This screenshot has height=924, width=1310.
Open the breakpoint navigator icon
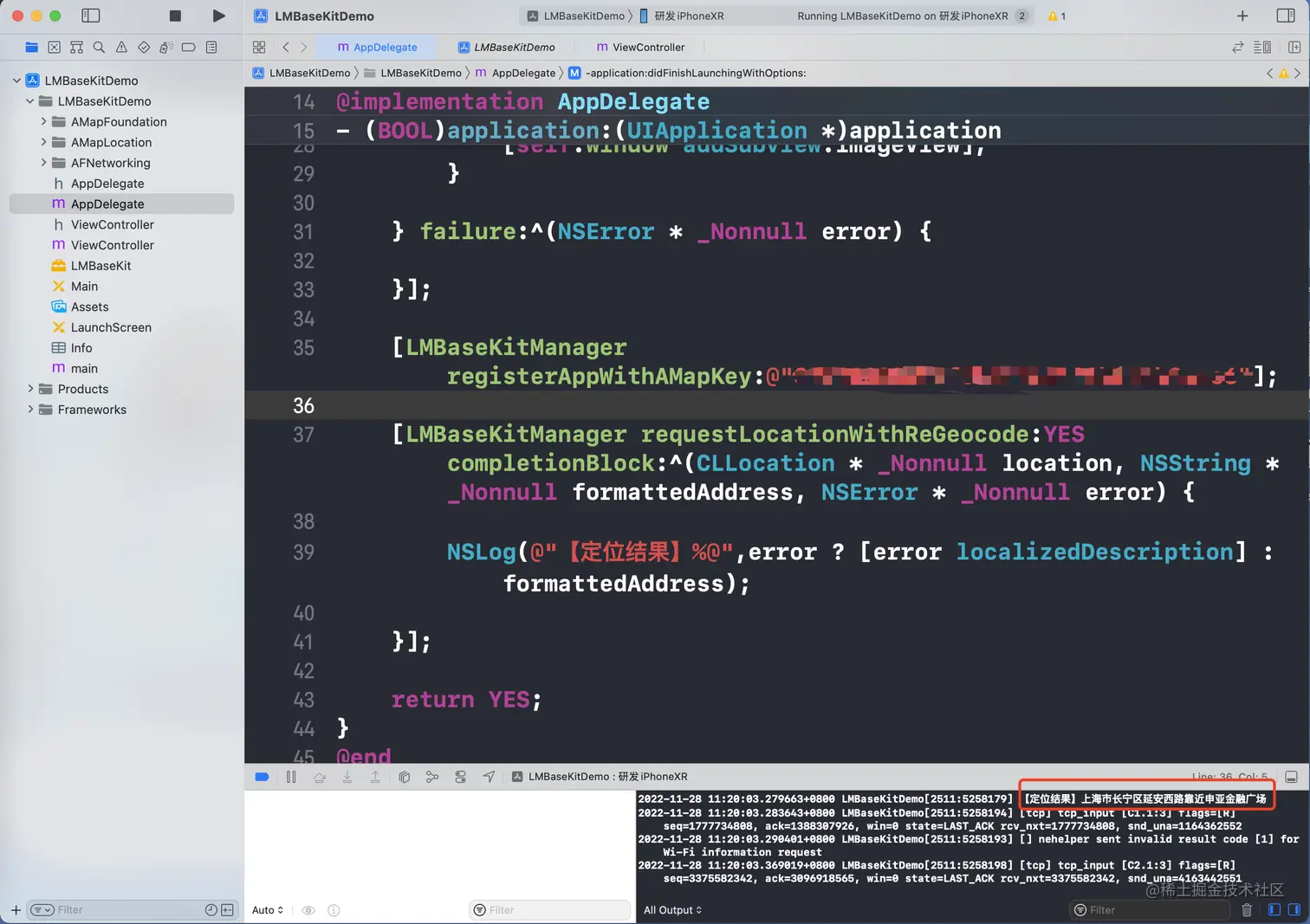(x=188, y=48)
